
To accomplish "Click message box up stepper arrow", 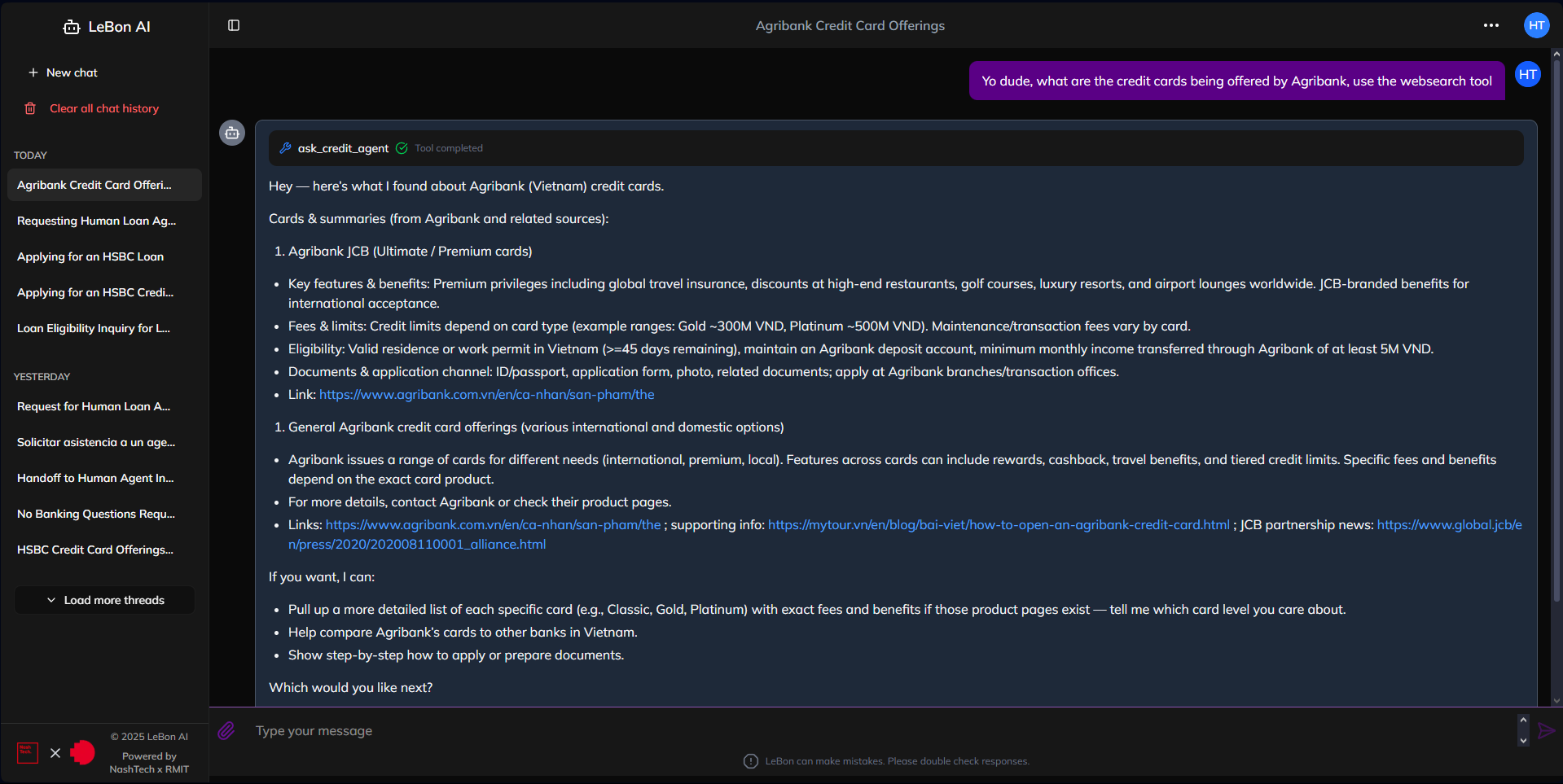I will pos(1523,720).
